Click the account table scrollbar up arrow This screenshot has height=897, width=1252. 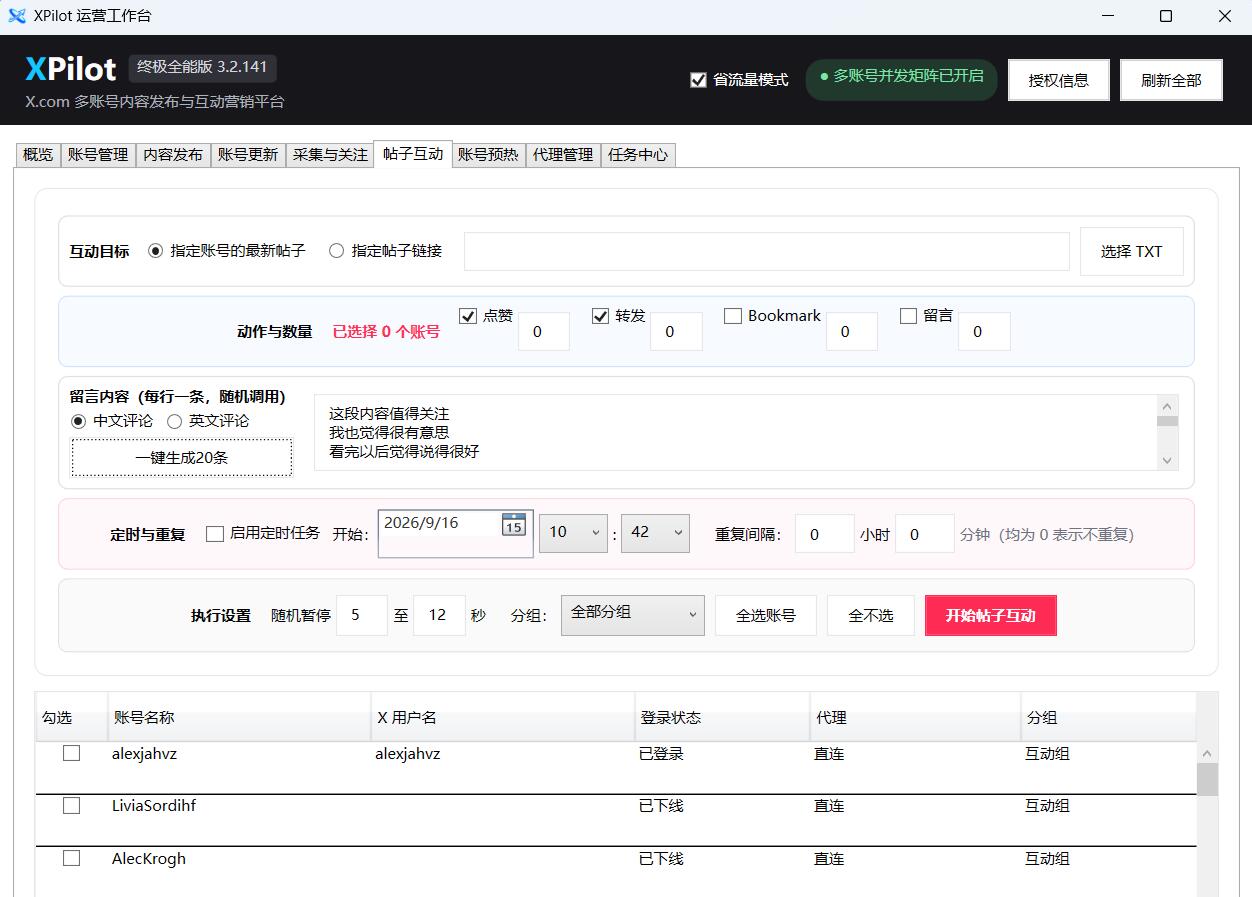pyautogui.click(x=1207, y=753)
